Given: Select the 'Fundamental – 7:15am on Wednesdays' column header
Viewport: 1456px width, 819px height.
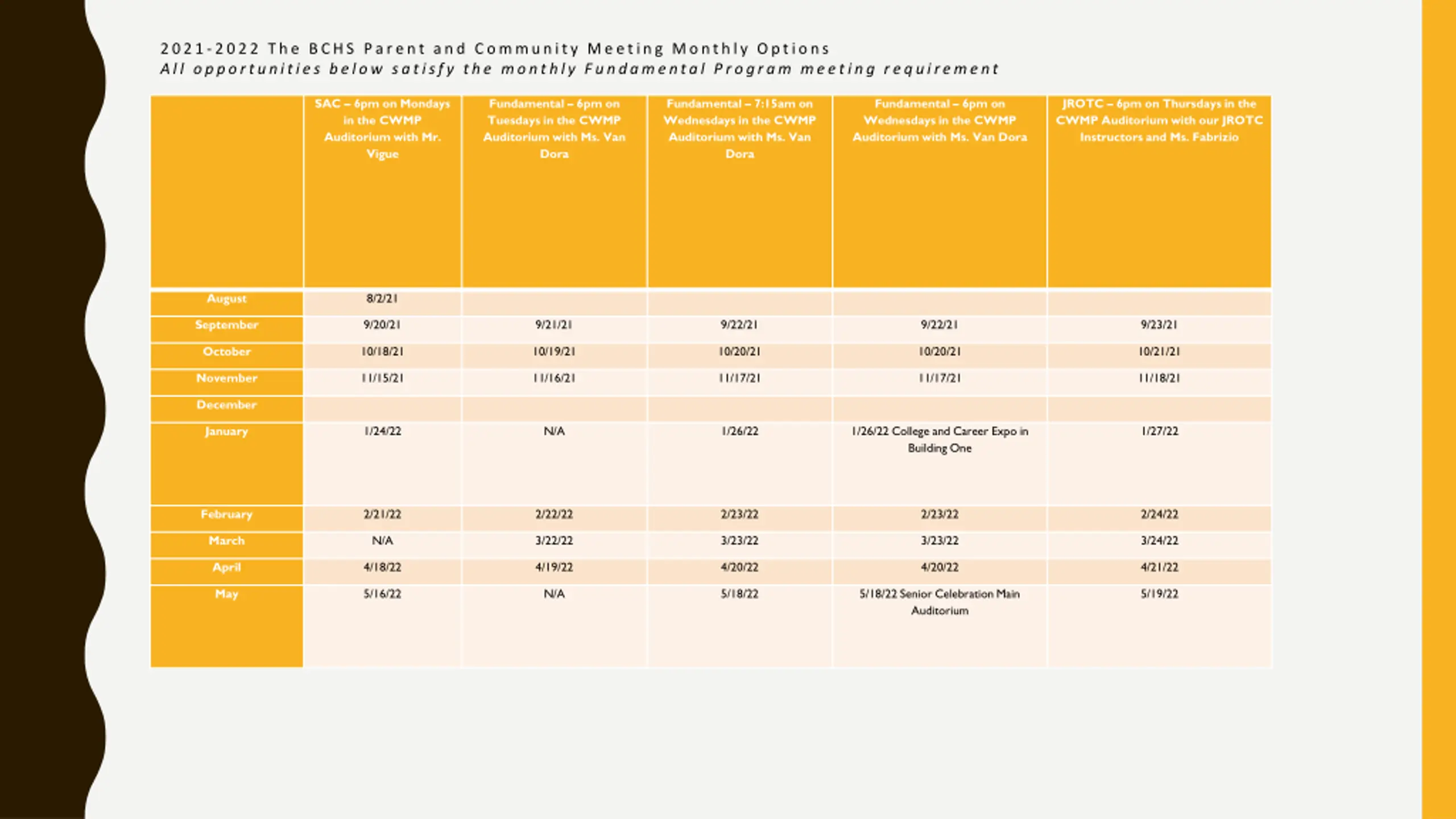Looking at the screenshot, I should [x=739, y=192].
